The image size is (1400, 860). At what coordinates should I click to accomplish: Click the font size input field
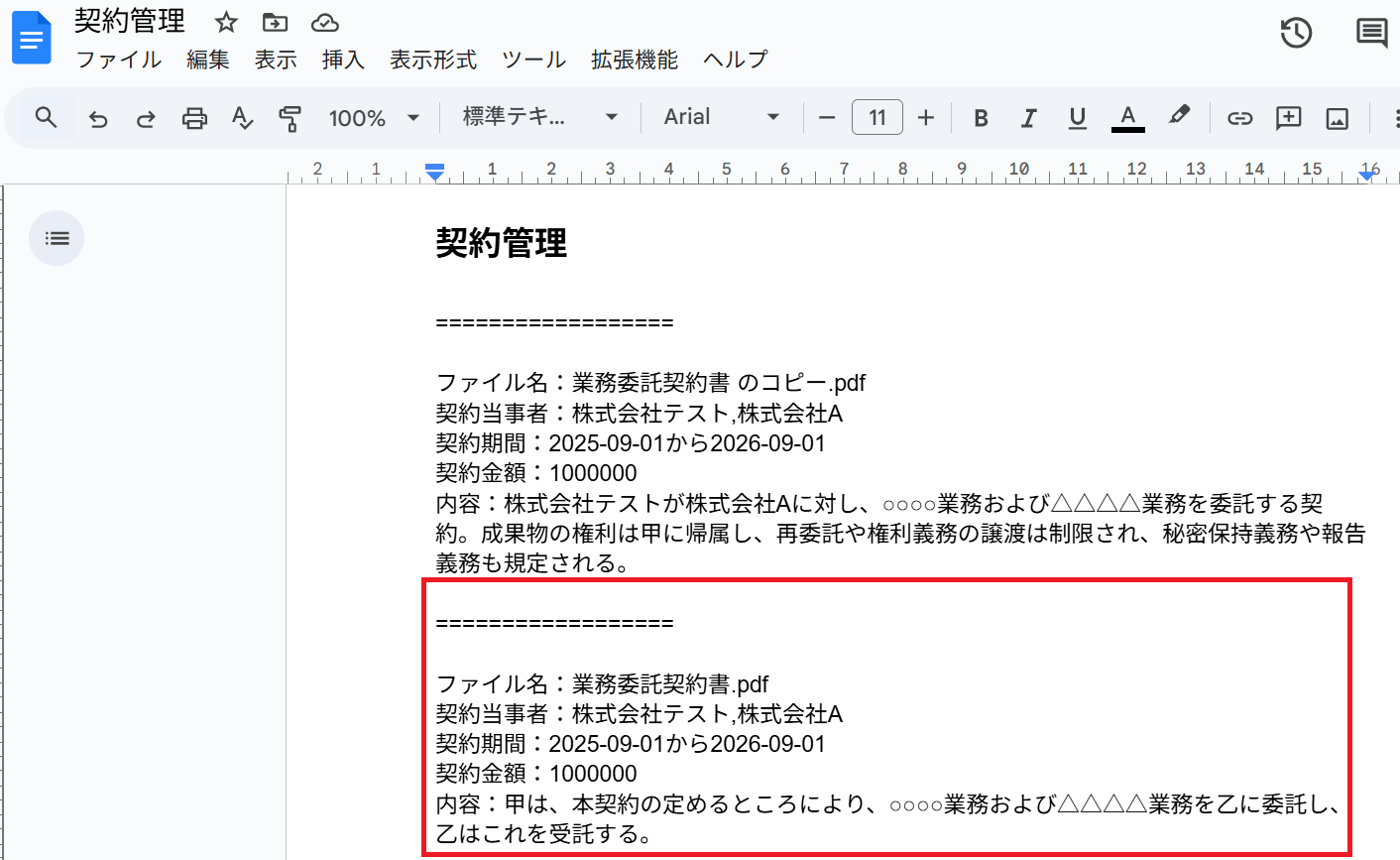[876, 118]
